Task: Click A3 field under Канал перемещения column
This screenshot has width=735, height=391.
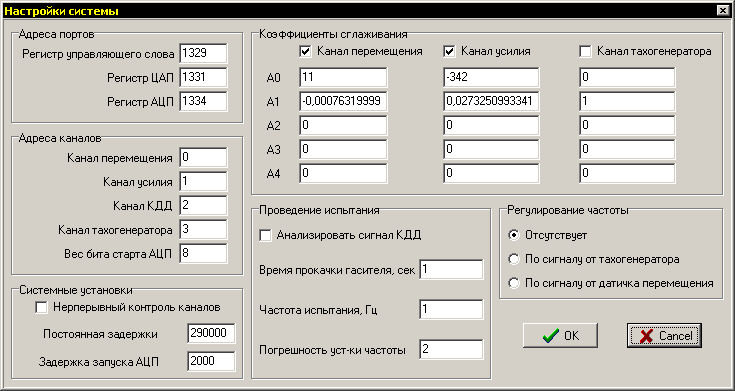Action: (343, 150)
